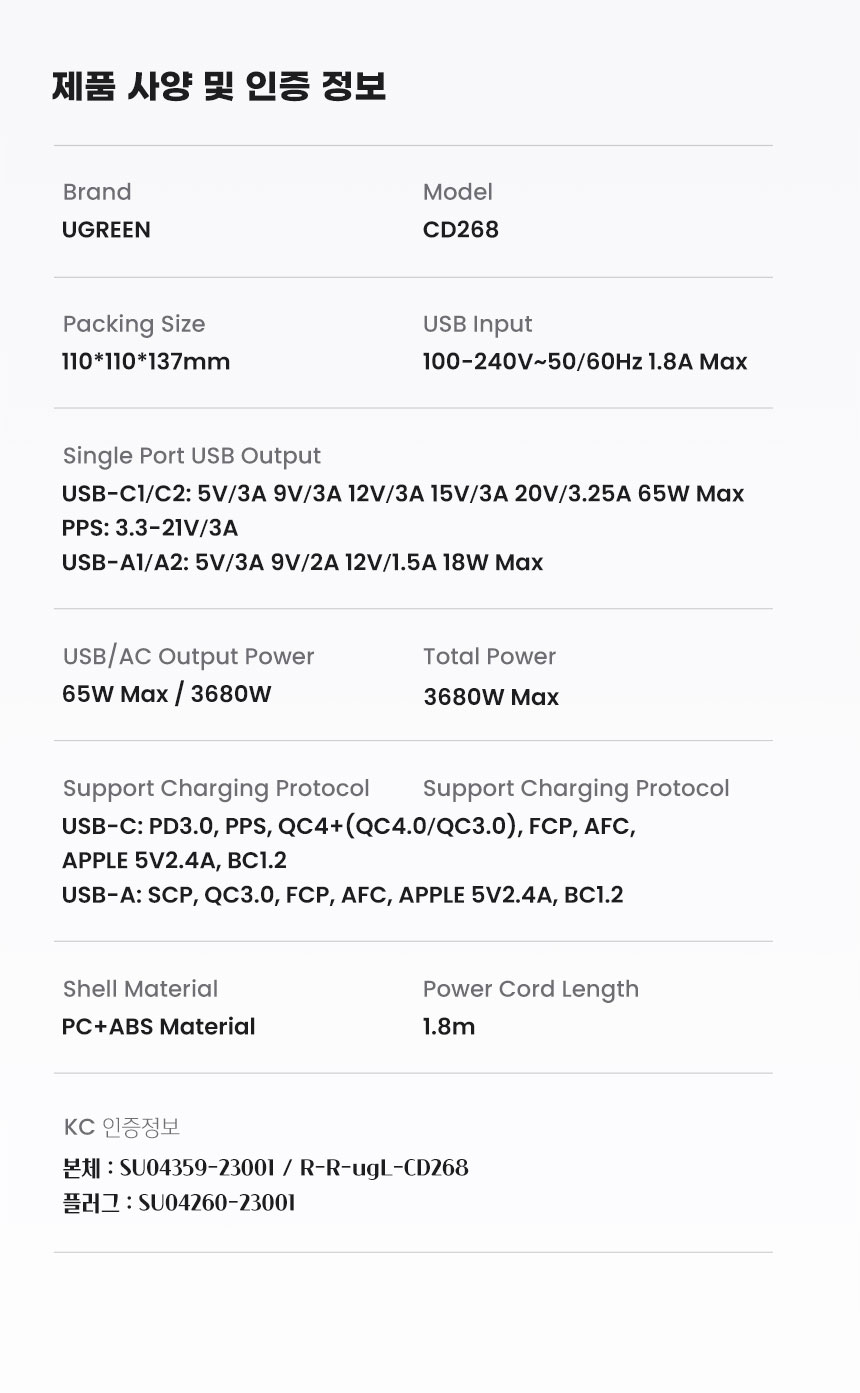Click the Total Power label

(489, 657)
